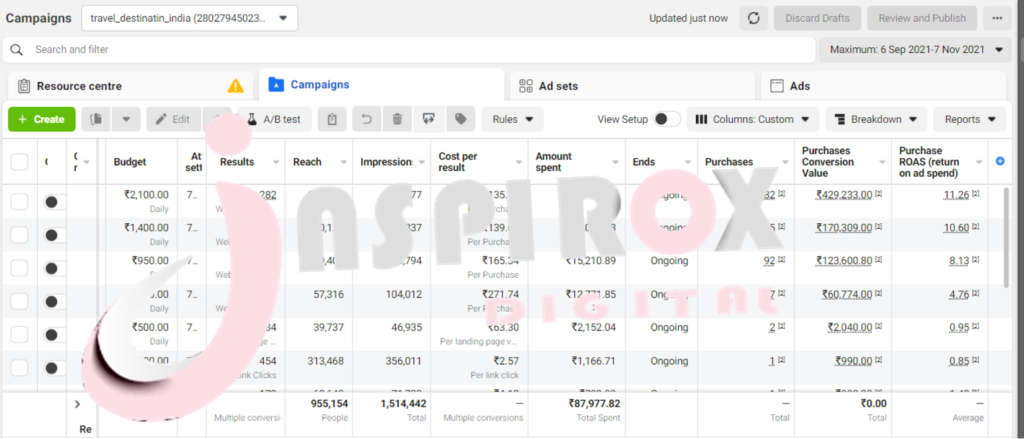Click the undo arrow icon

(367, 119)
